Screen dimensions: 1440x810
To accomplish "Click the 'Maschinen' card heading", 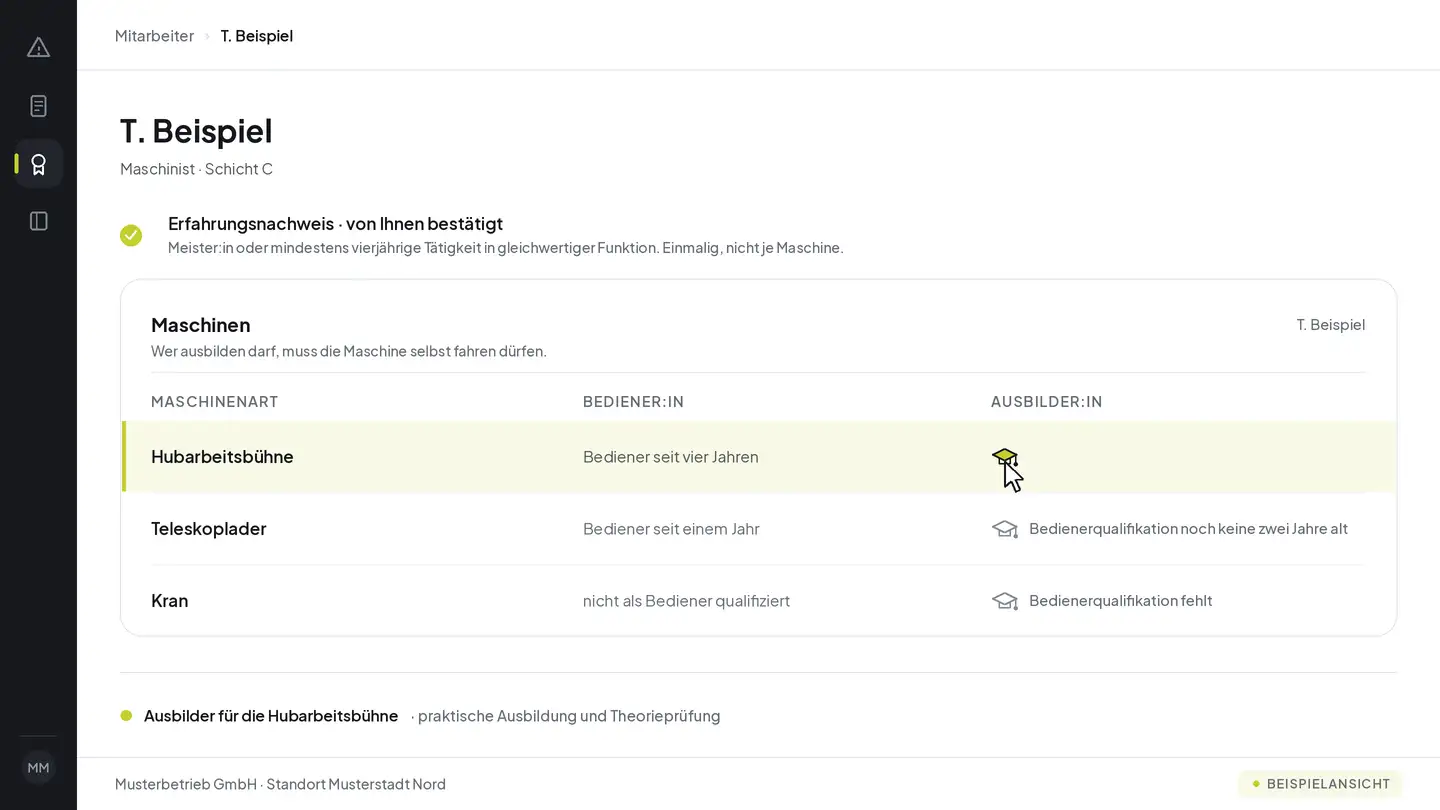I will (201, 325).
